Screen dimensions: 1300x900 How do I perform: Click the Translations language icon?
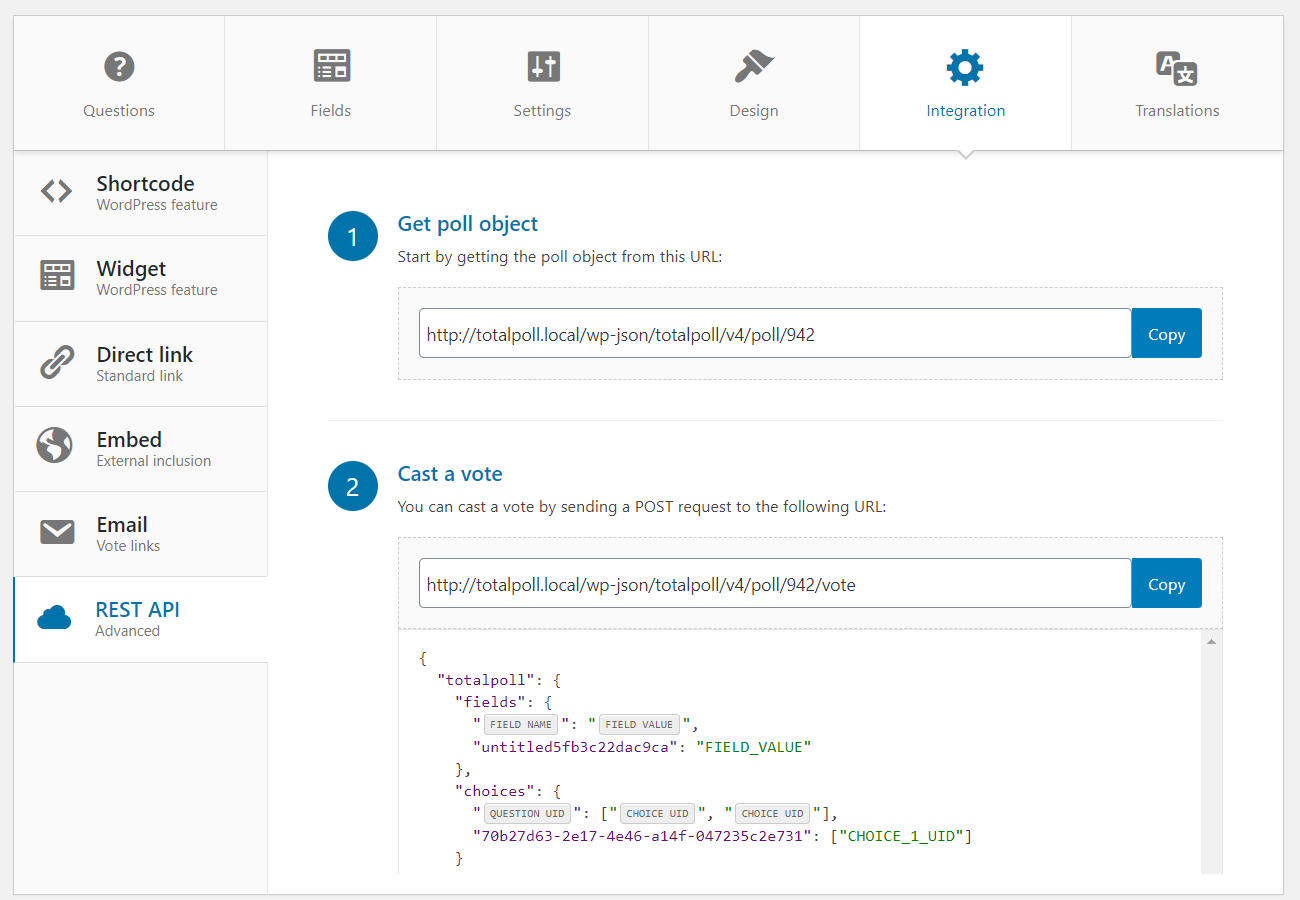point(1177,67)
